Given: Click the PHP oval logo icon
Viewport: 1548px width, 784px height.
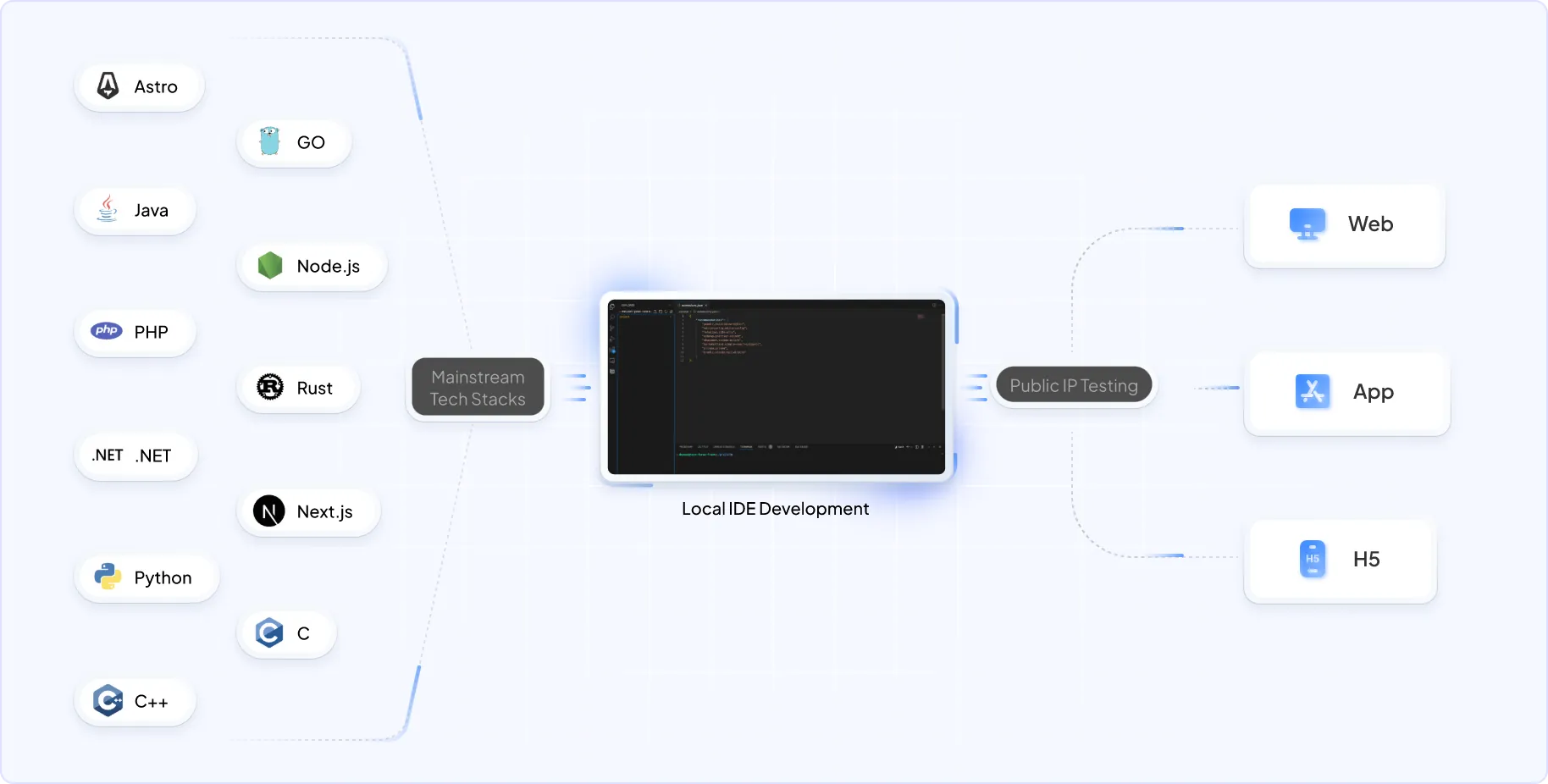Looking at the screenshot, I should pos(108,331).
